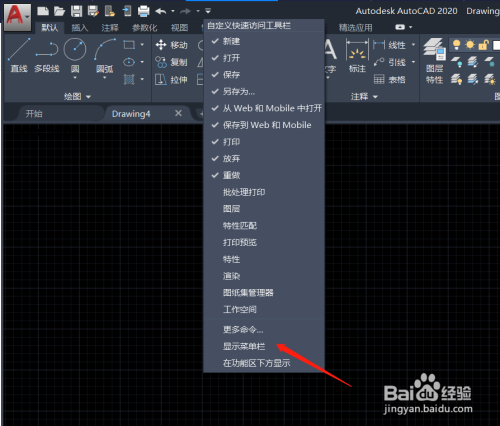This screenshot has width=500, height=426.
Task: Expand the hatch tool dropdown arrow
Action: pyautogui.click(x=142, y=79)
